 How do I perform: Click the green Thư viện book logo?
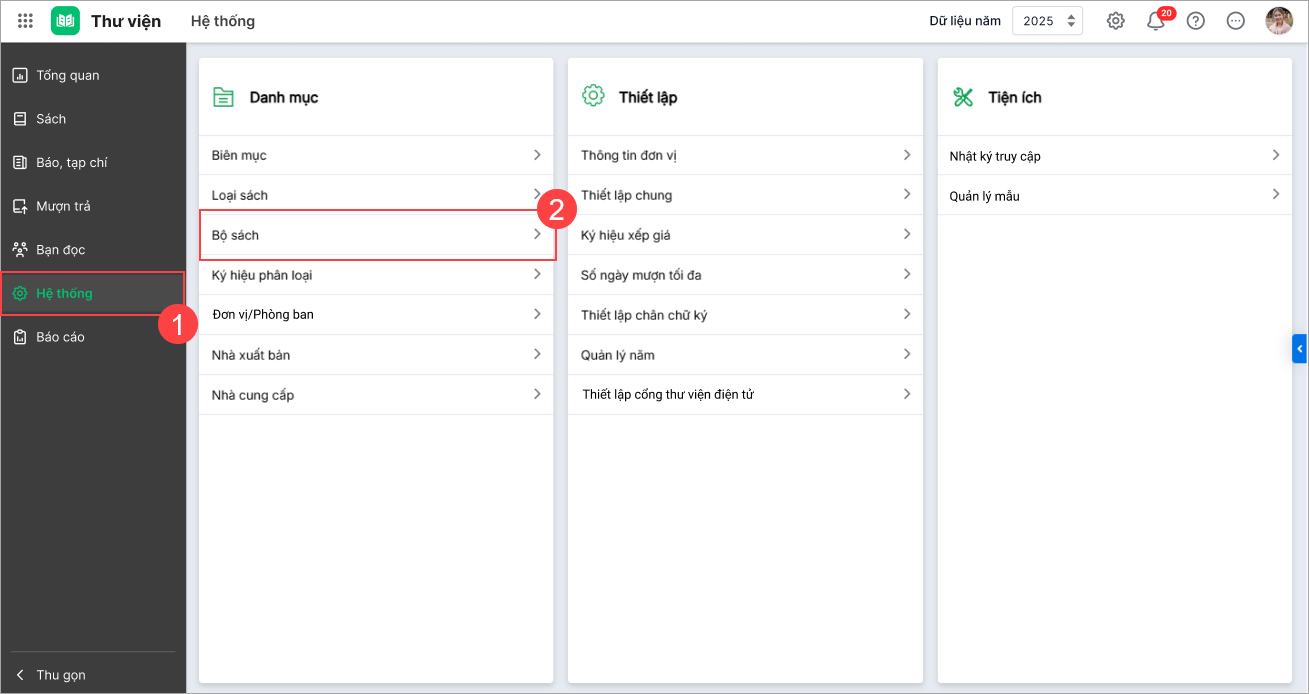[65, 20]
